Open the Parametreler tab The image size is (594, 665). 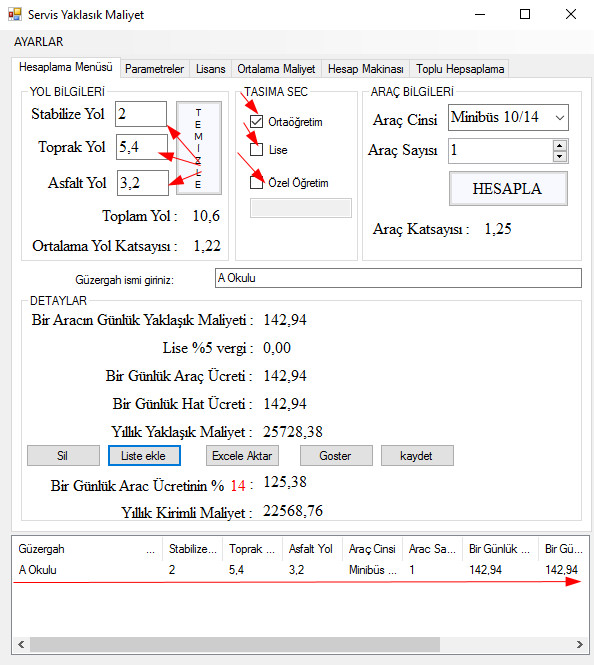[154, 69]
